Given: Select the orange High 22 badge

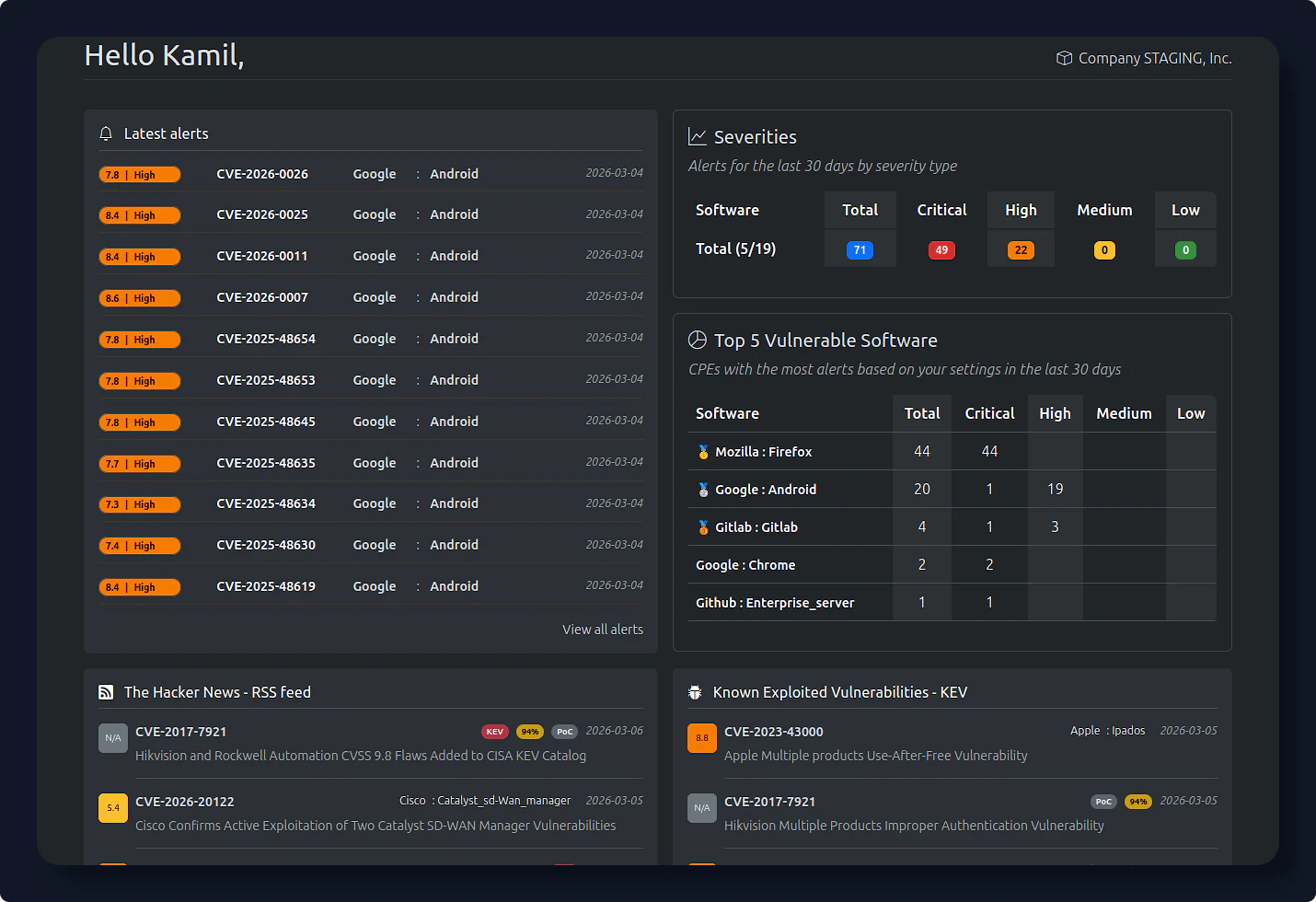Looking at the screenshot, I should click(x=1021, y=250).
